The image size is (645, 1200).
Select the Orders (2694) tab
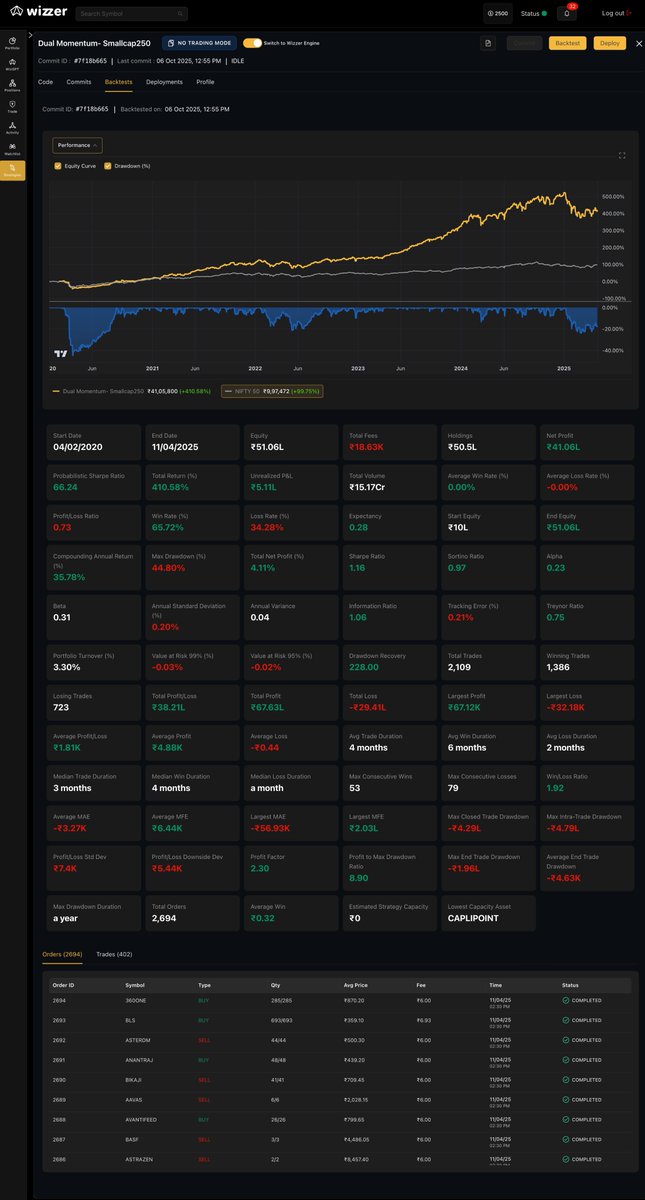(62, 955)
